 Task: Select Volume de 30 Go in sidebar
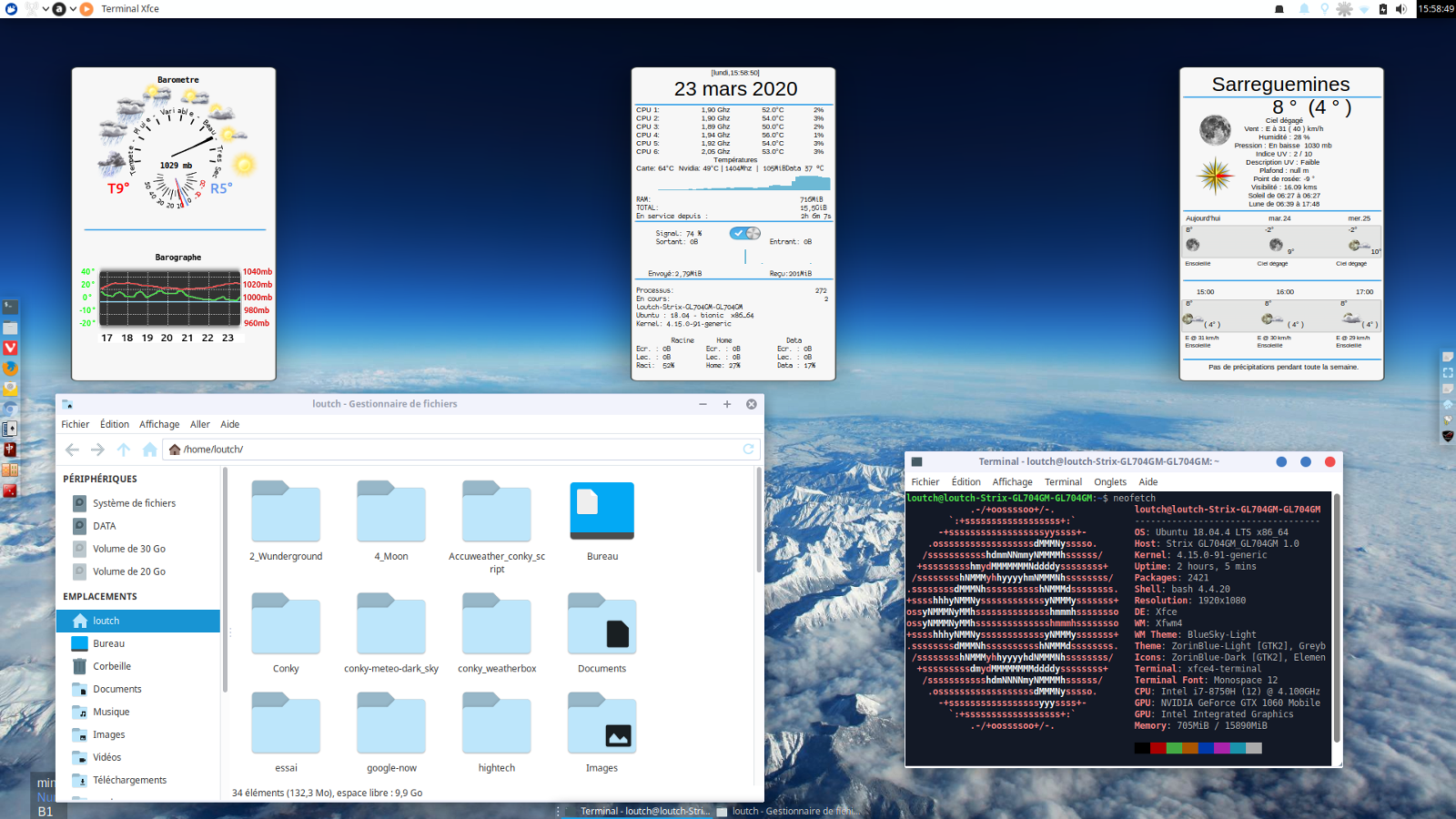(138, 549)
